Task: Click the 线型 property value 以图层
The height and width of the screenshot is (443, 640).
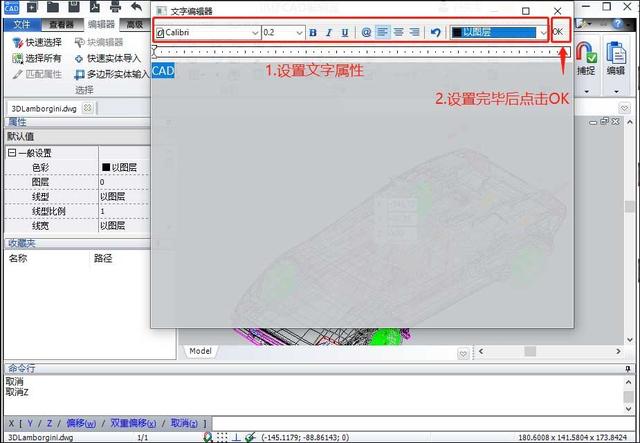Action: pyautogui.click(x=124, y=197)
